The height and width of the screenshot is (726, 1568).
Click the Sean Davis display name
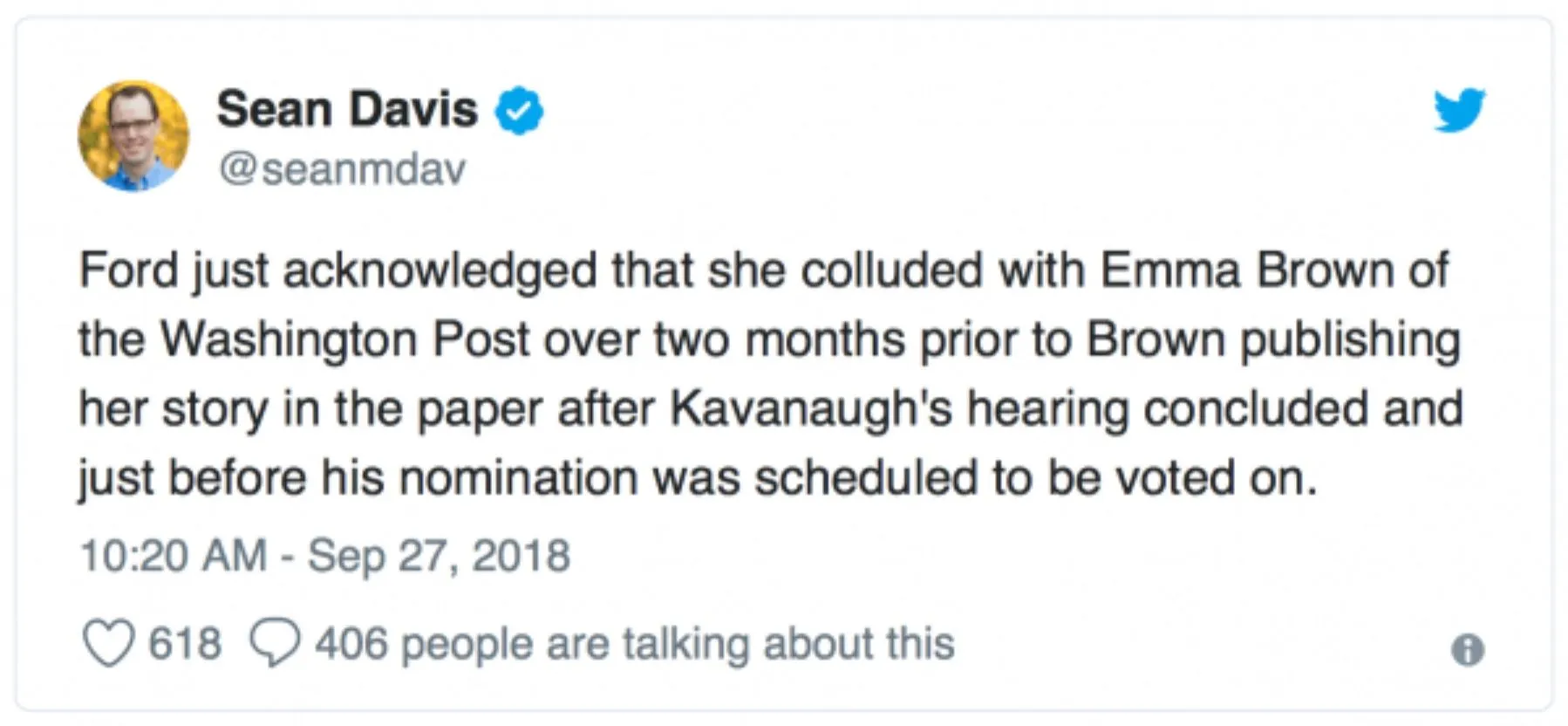(x=347, y=110)
